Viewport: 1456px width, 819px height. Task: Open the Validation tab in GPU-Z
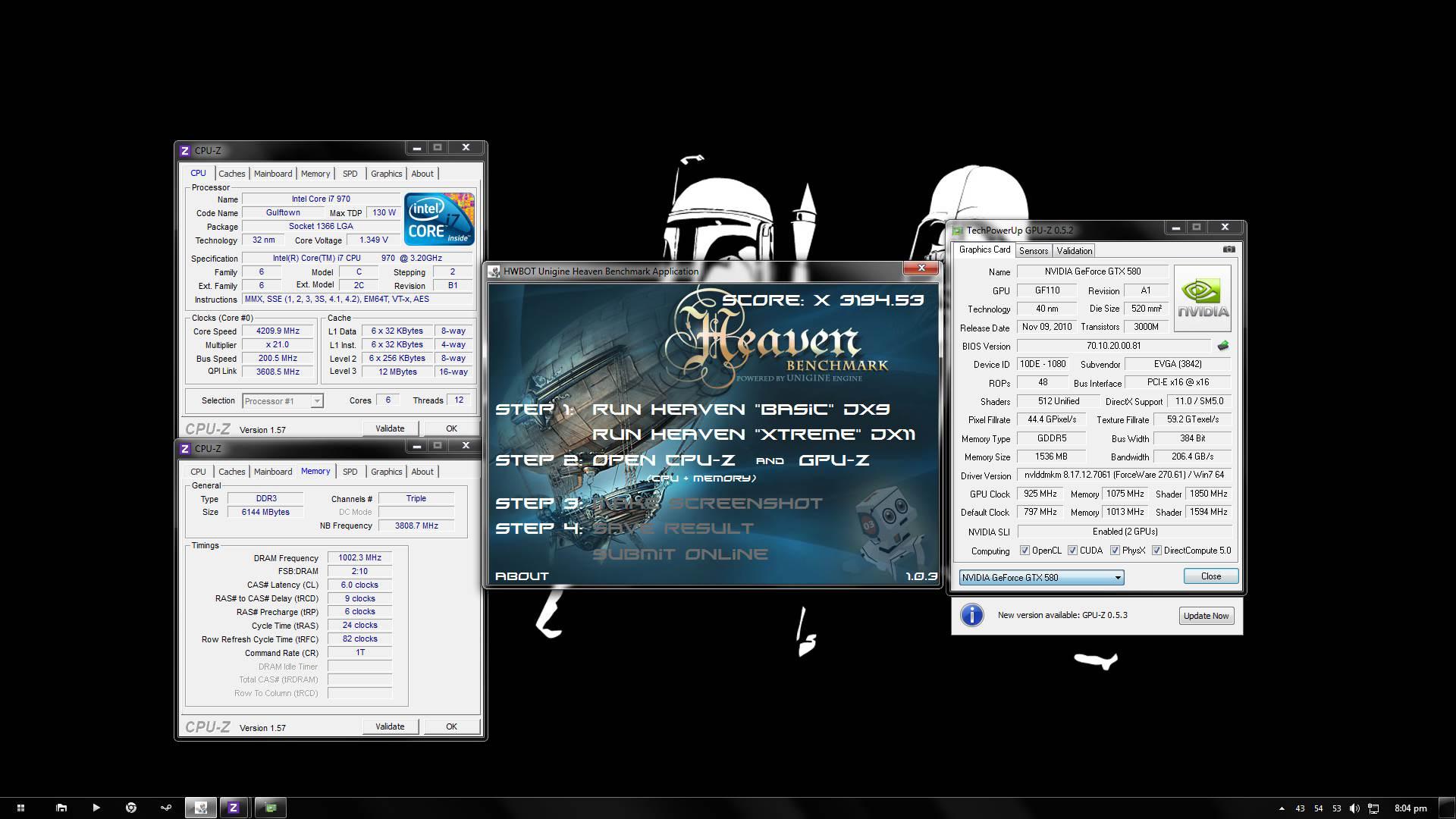tap(1075, 251)
